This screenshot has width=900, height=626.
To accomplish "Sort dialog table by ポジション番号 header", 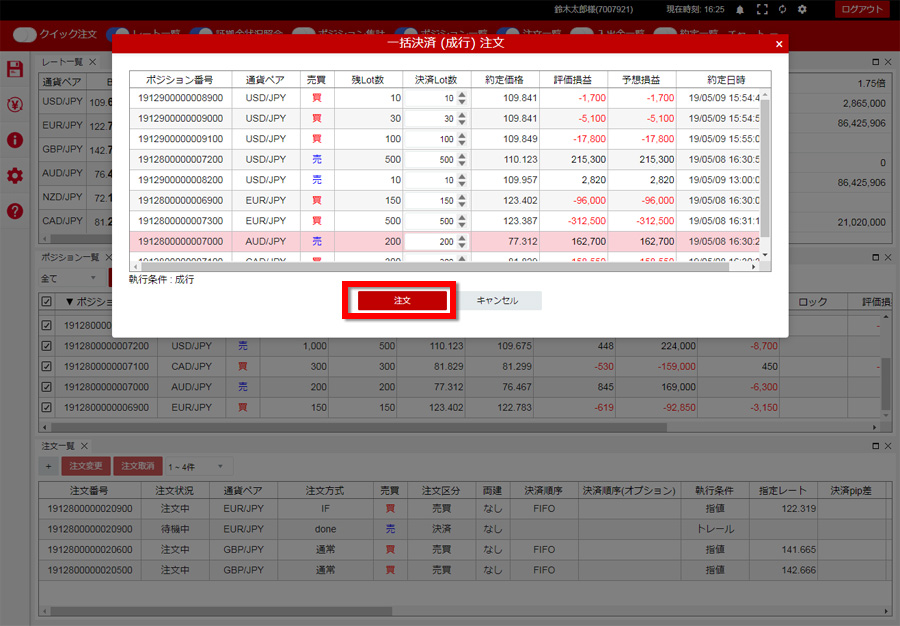I will click(x=180, y=80).
